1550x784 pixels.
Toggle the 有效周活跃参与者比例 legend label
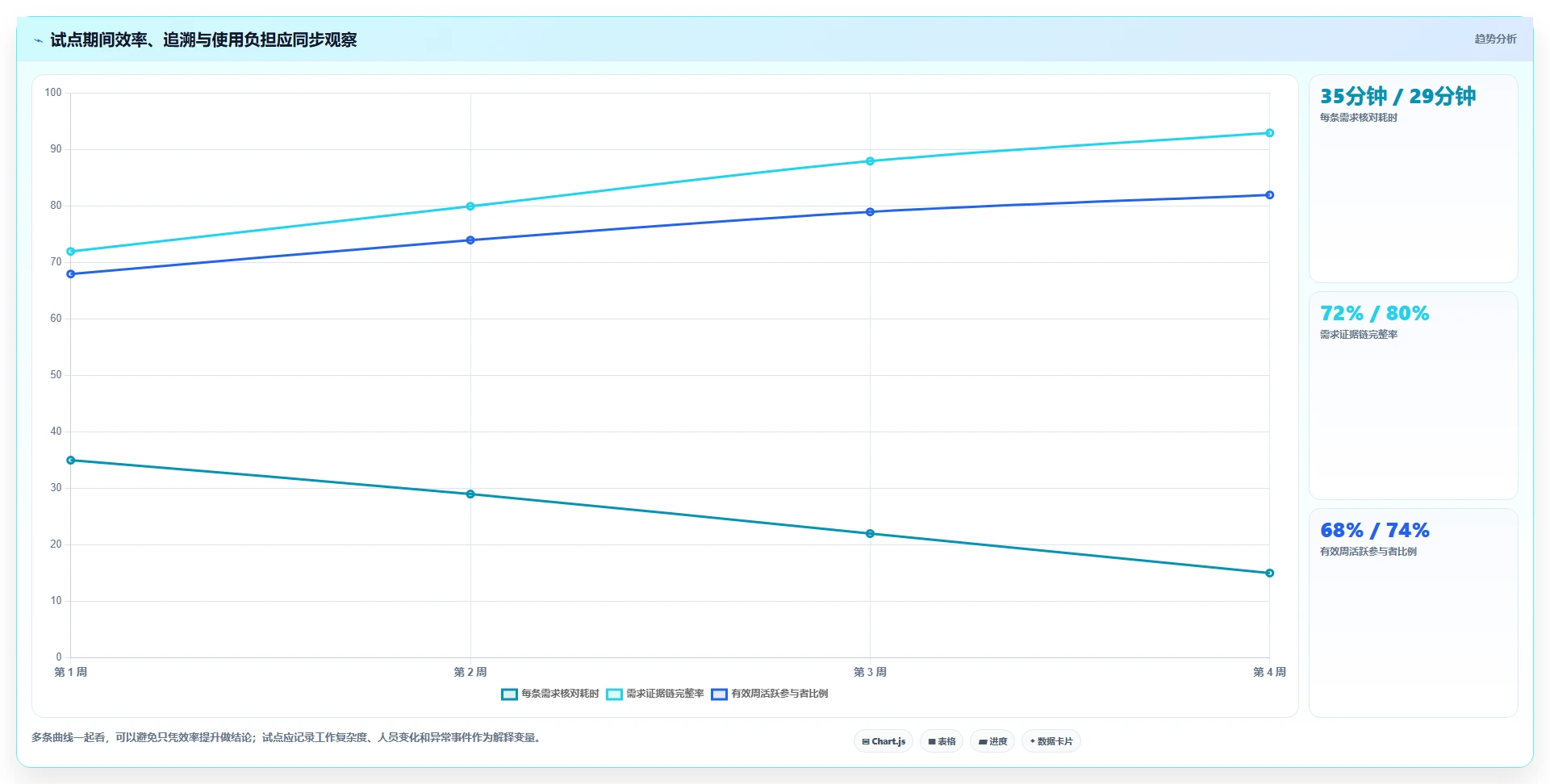pos(779,694)
